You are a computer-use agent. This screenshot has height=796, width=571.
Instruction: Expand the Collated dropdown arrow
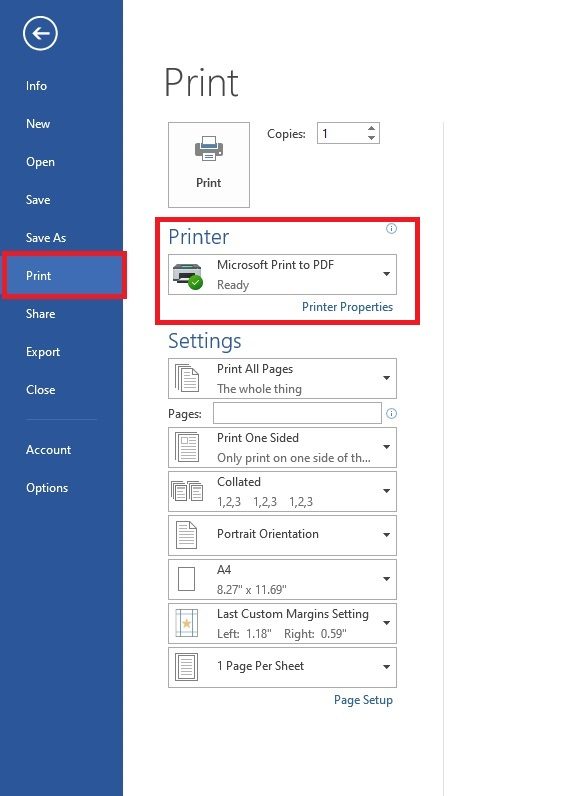[x=386, y=491]
